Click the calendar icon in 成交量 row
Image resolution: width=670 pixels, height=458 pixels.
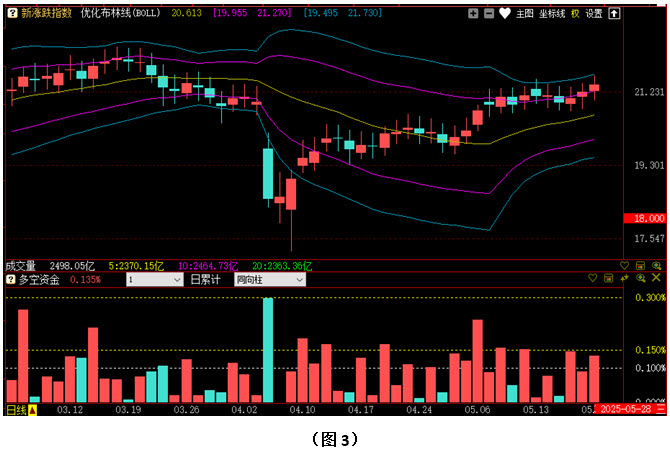coord(640,266)
